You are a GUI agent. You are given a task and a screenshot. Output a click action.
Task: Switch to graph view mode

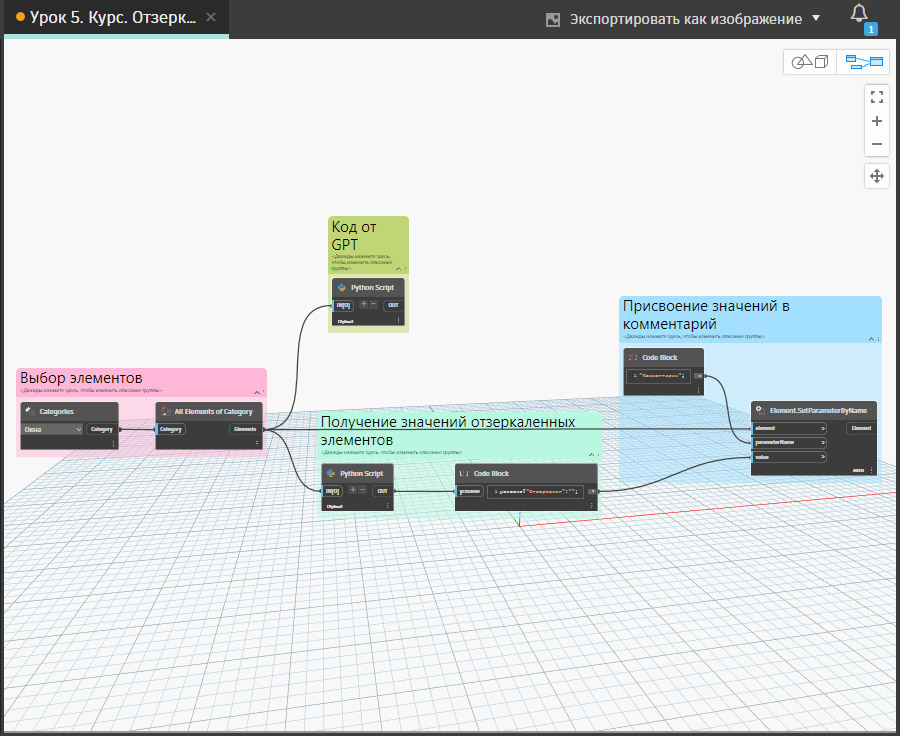[864, 62]
